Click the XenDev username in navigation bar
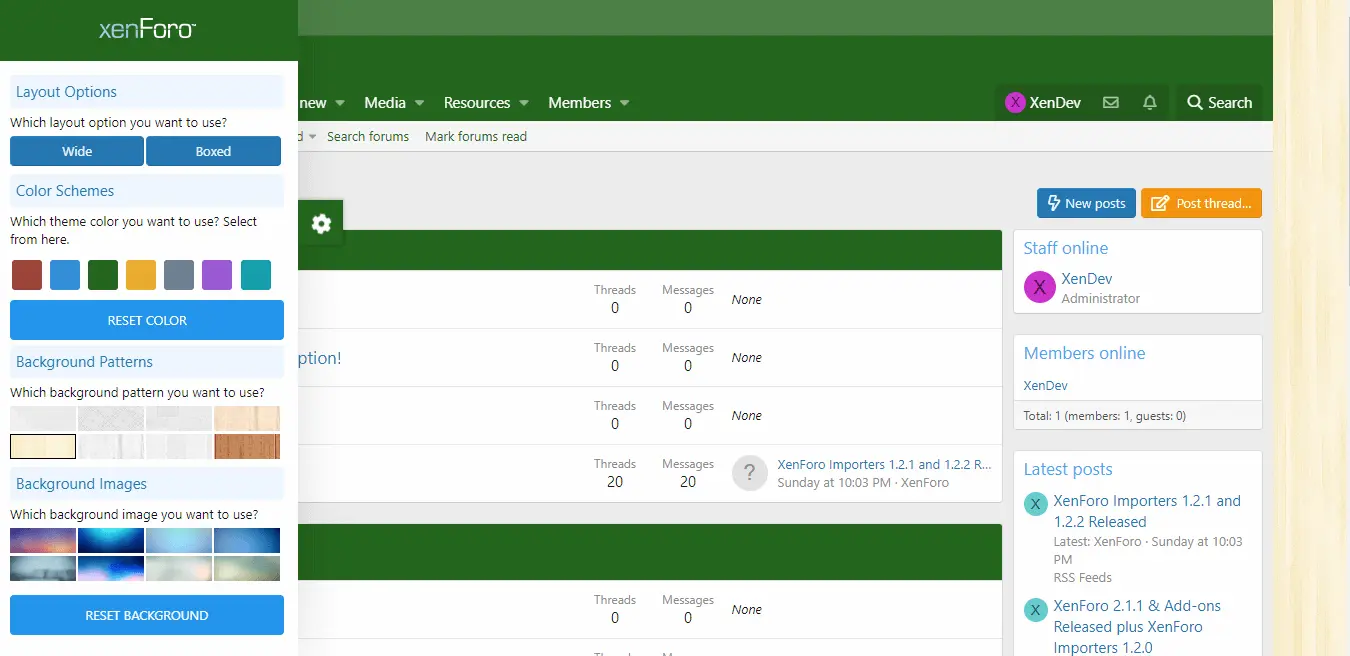This screenshot has height=656, width=1350. [1055, 103]
